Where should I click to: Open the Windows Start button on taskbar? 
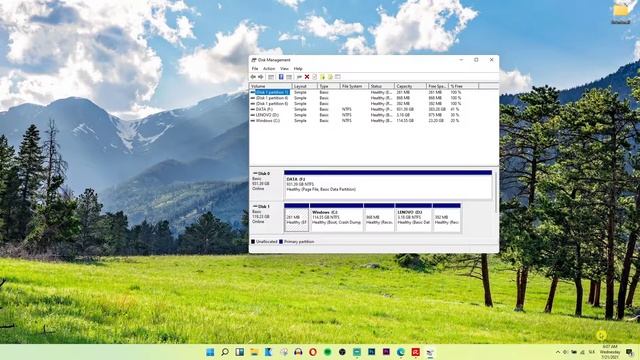point(210,352)
